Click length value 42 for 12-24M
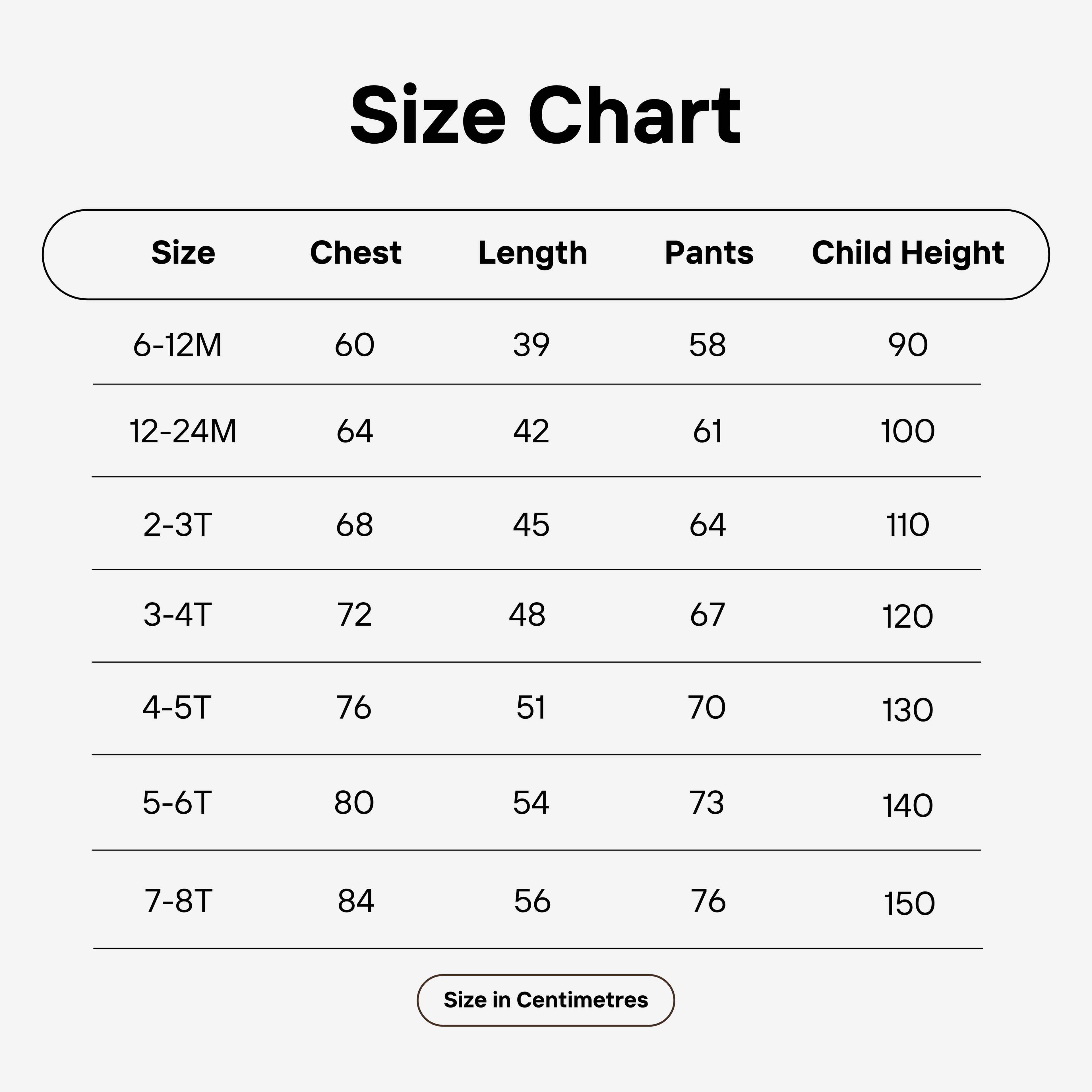Viewport: 1092px width, 1092px height. [x=531, y=431]
